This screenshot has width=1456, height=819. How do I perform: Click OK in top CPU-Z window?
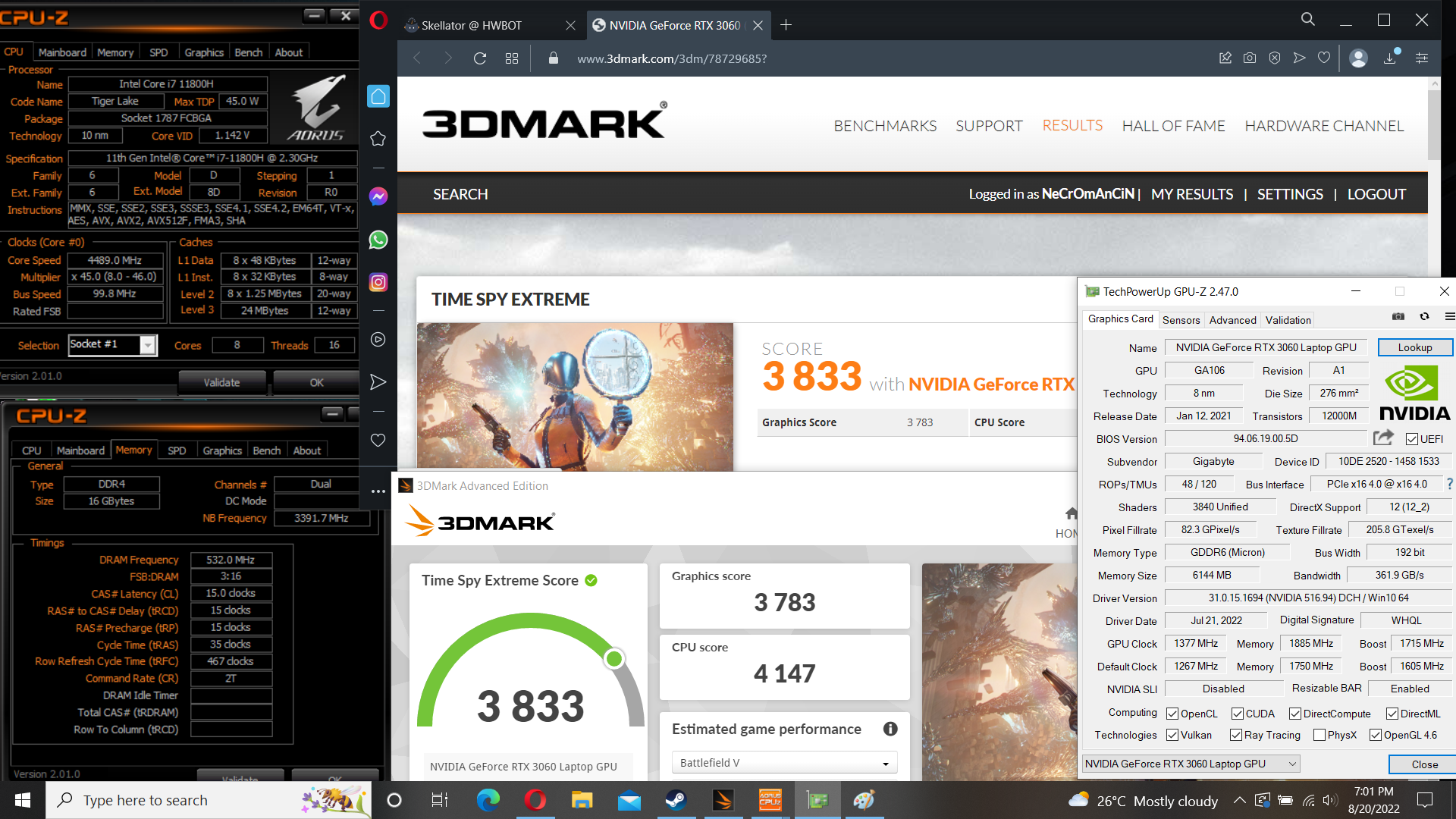click(x=316, y=382)
